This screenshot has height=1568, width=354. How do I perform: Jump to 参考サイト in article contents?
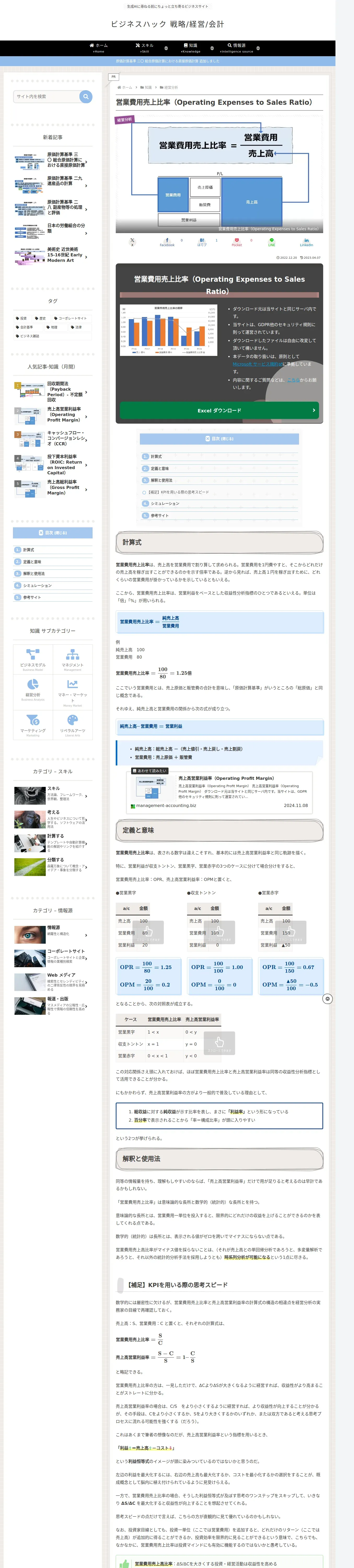coord(160,516)
